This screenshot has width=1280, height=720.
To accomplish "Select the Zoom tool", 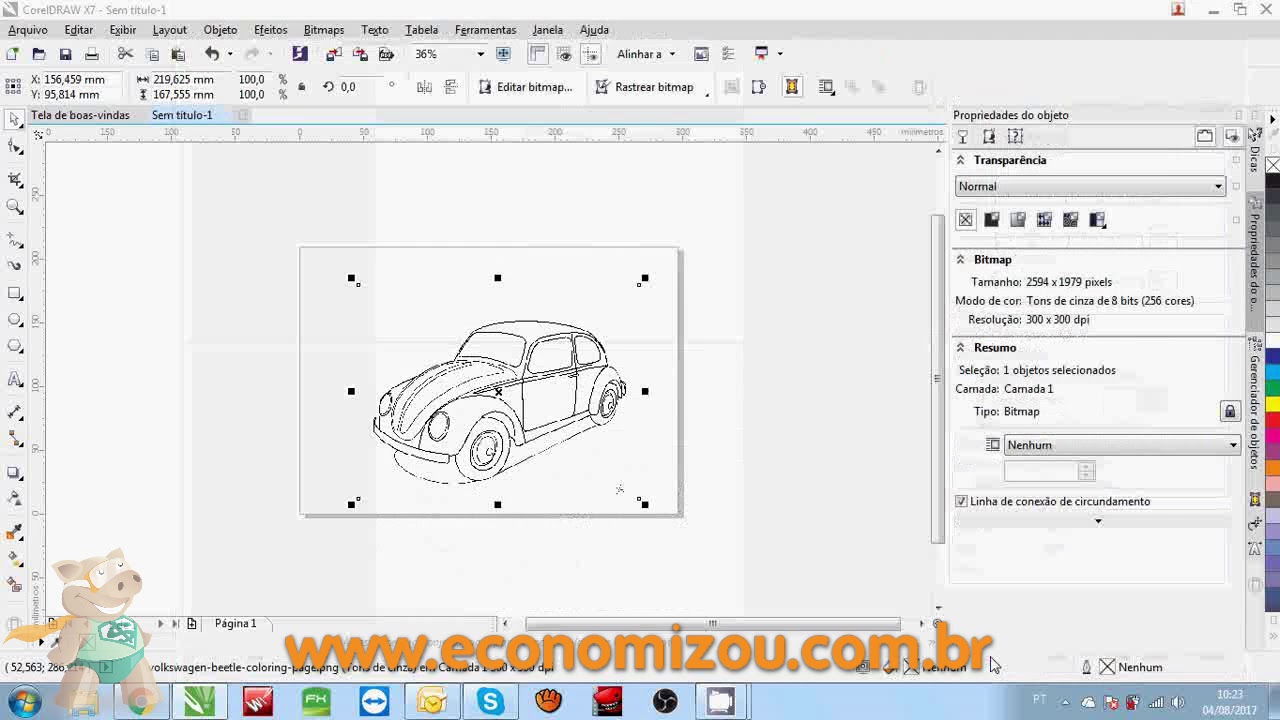I will (x=15, y=207).
